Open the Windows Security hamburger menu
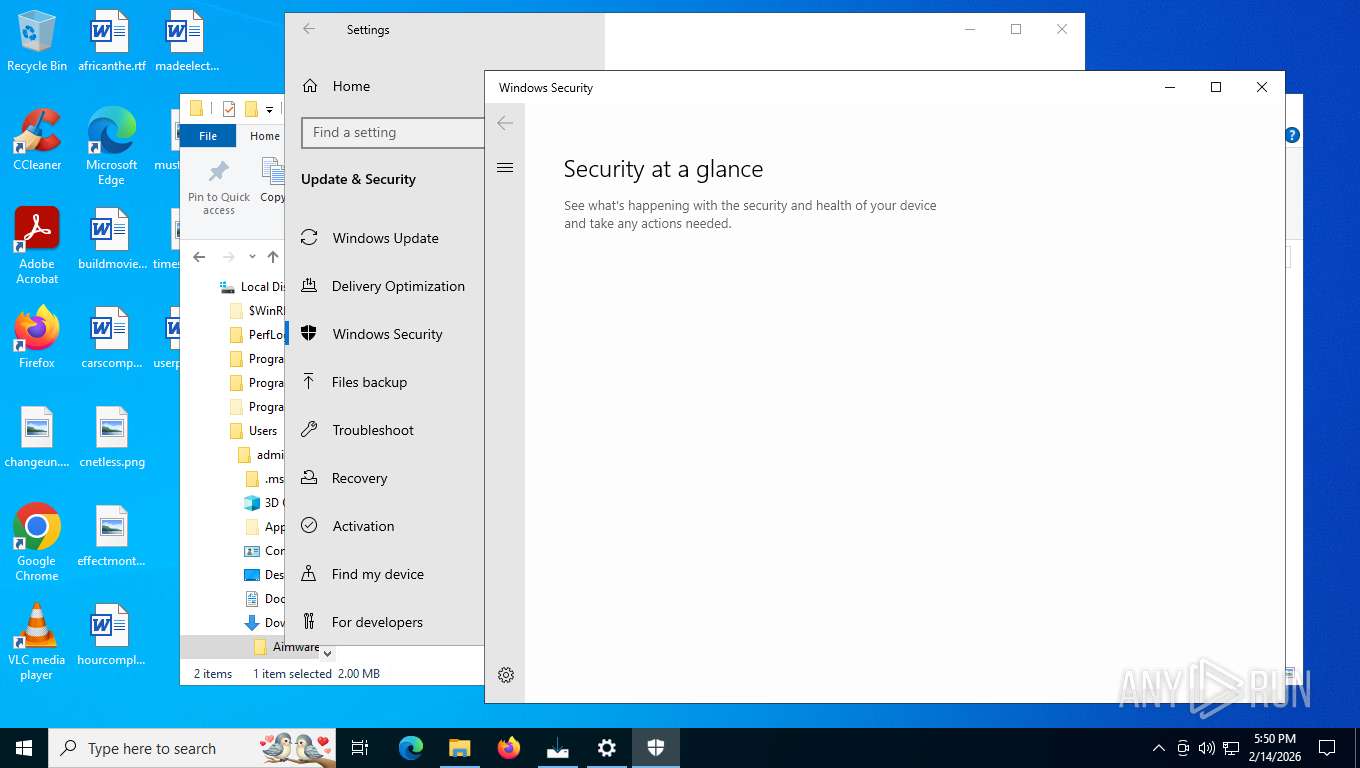Screen dimensions: 1360x768 point(505,168)
